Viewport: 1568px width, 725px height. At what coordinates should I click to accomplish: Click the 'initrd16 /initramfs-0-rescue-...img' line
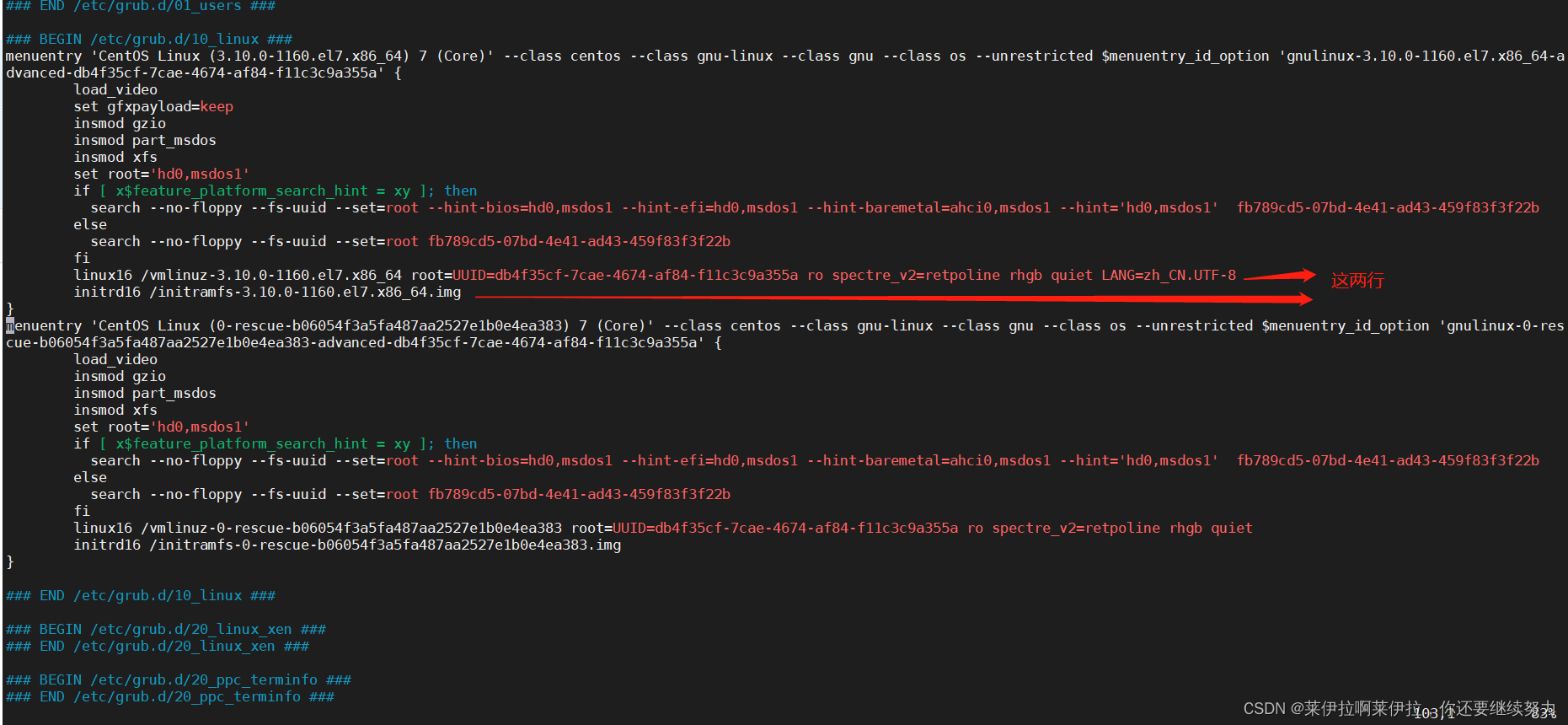(x=347, y=545)
